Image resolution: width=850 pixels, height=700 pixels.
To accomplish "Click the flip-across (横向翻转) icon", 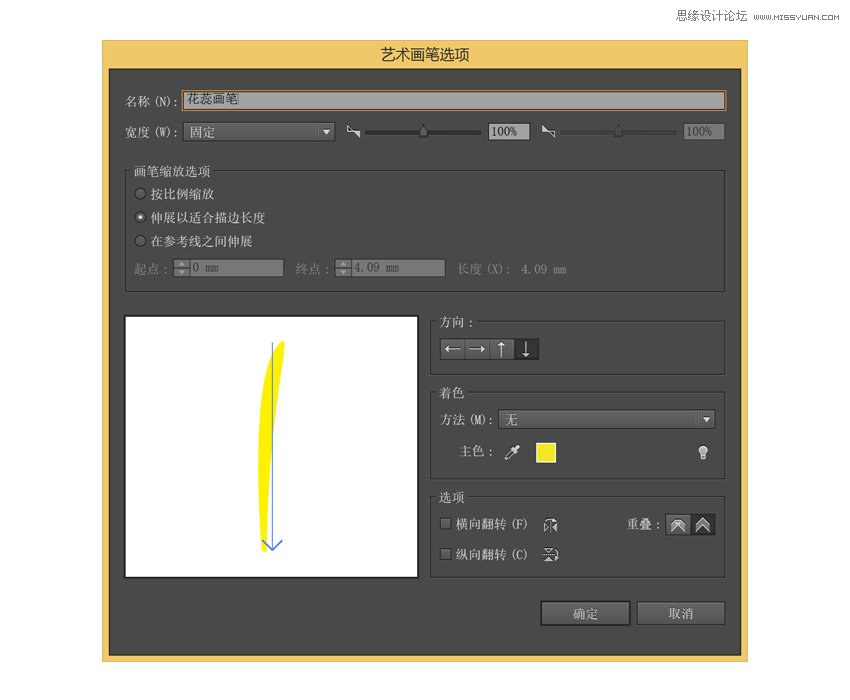I will 550,525.
